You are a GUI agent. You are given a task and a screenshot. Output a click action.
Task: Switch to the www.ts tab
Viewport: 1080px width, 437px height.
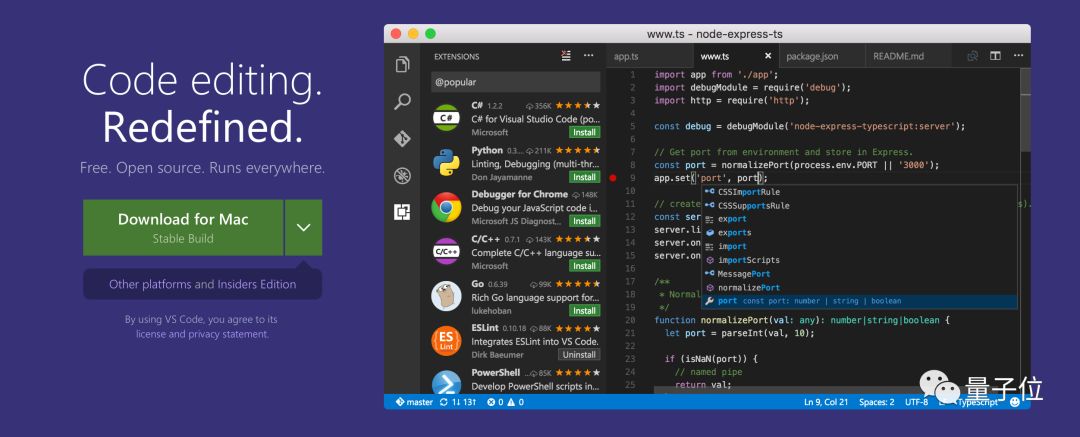(x=734, y=57)
